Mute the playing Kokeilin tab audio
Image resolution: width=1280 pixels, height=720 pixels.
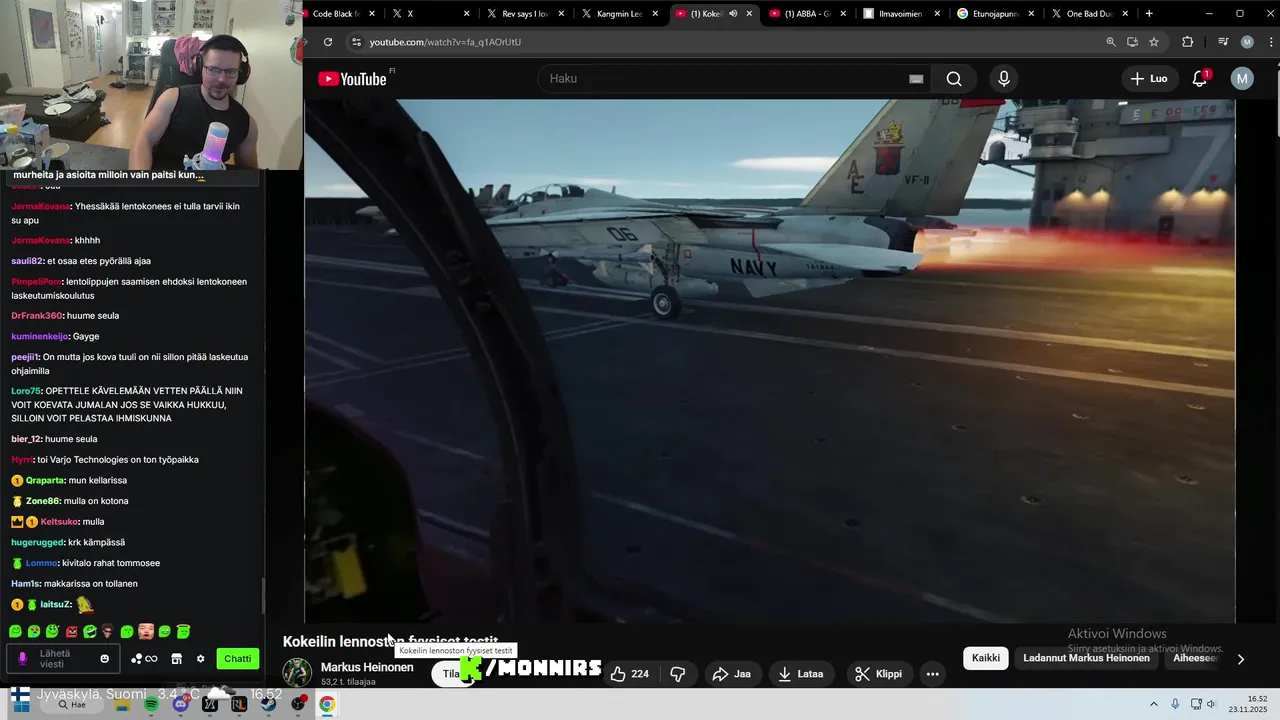[x=733, y=14]
